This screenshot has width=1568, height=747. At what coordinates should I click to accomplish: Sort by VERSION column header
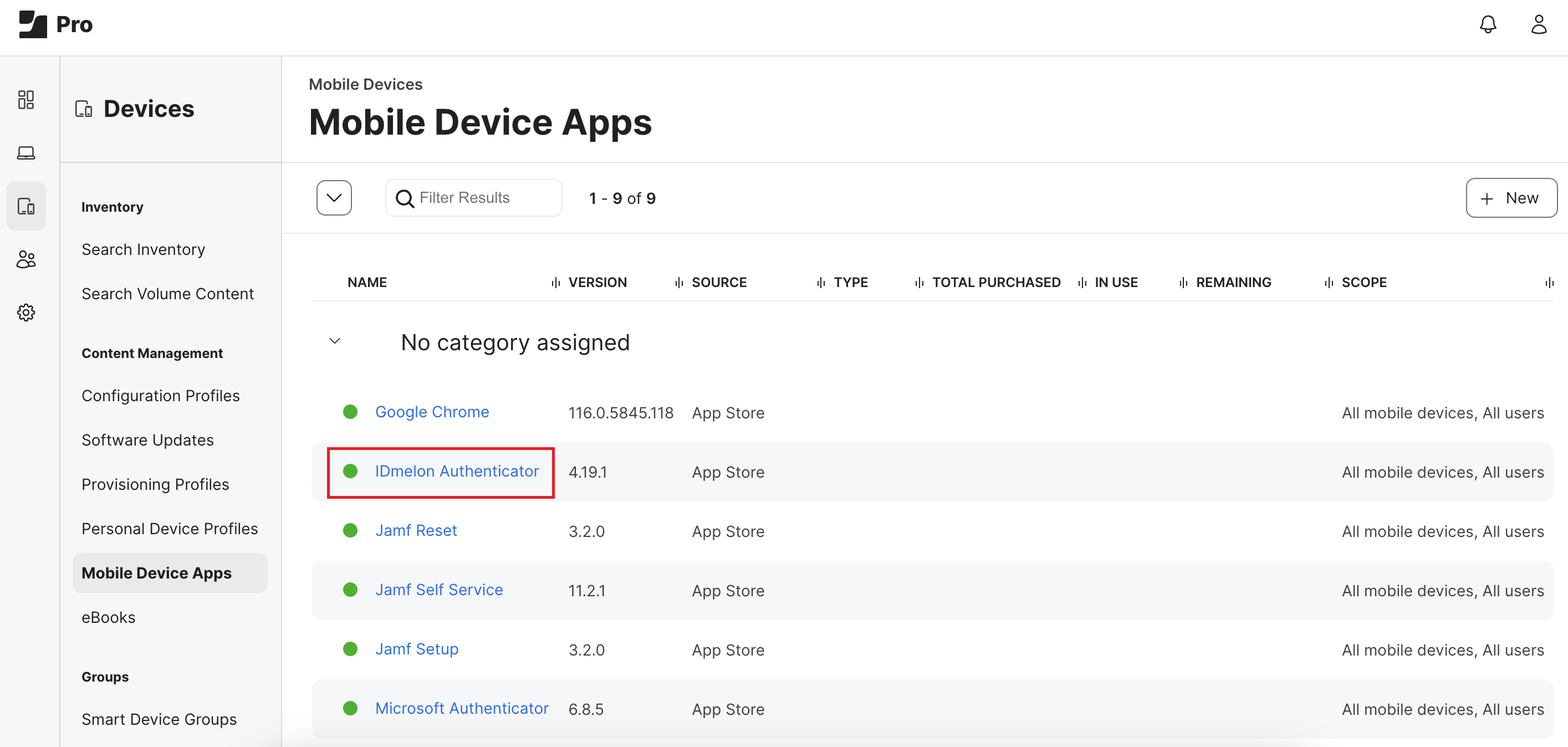597,283
